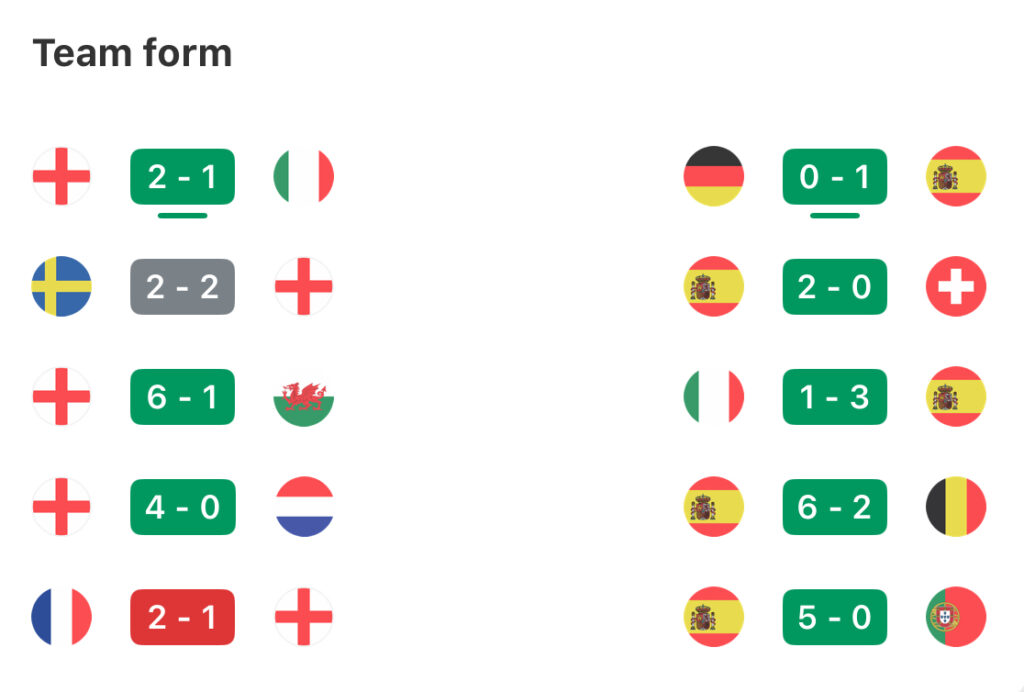Viewport: 1024px width, 692px height.
Task: Open the 6 - 1 England Wales score
Action: [182, 397]
